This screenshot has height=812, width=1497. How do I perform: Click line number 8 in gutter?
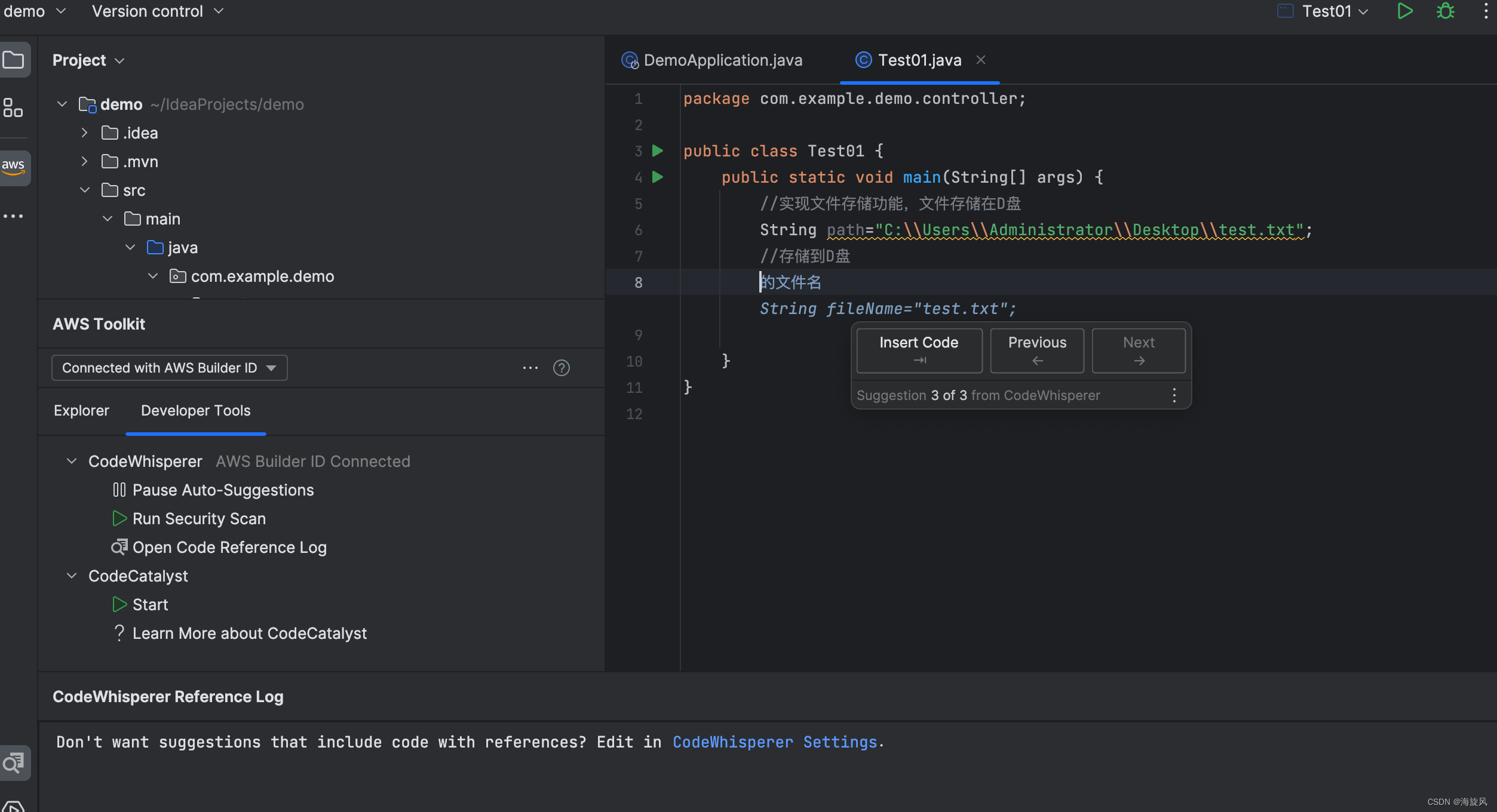pyautogui.click(x=638, y=282)
